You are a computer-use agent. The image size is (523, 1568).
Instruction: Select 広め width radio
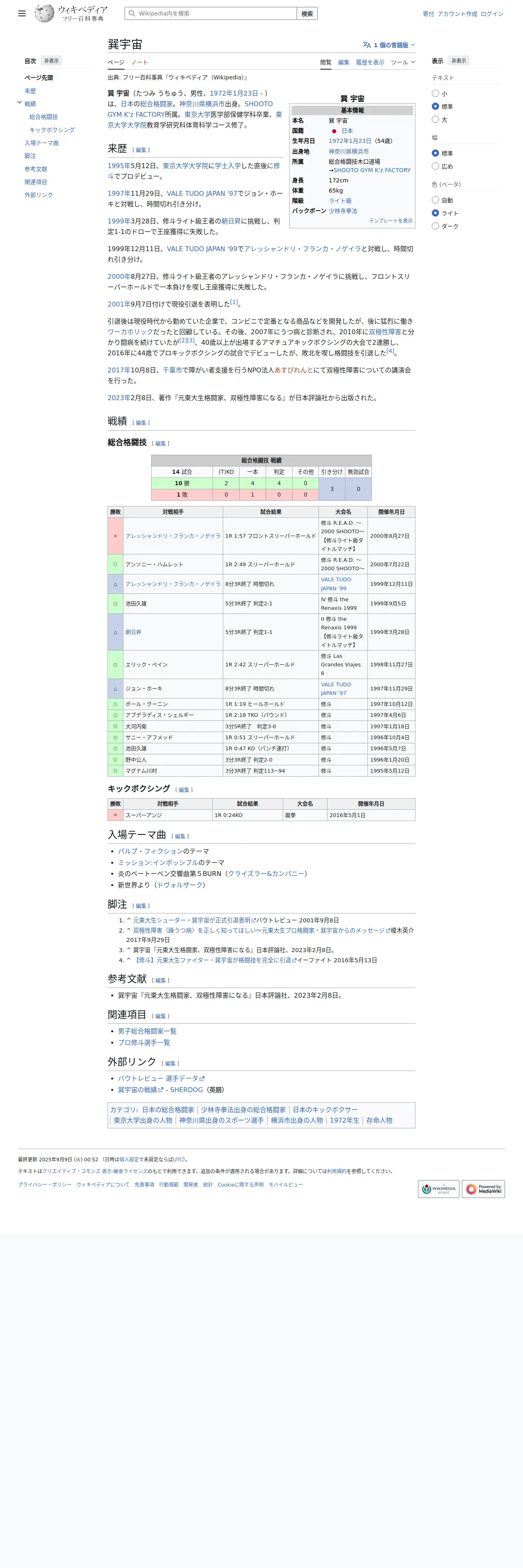tap(435, 166)
